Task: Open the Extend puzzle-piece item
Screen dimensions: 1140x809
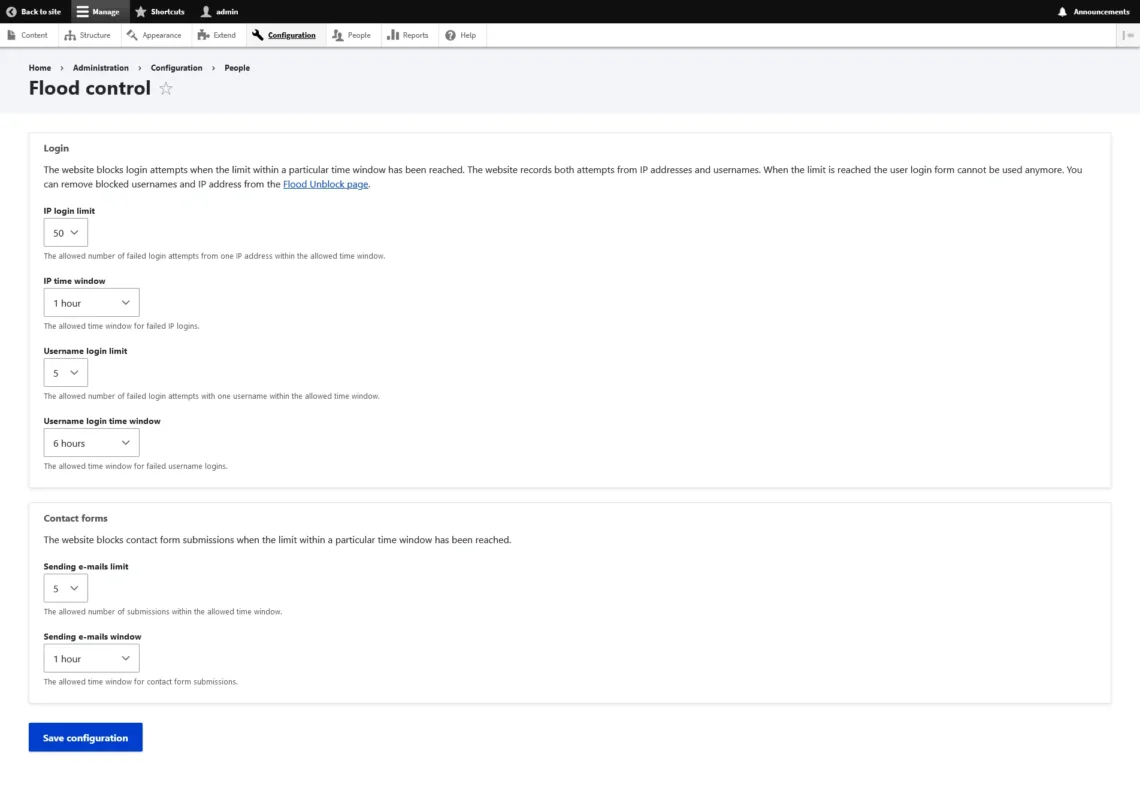Action: (x=217, y=35)
